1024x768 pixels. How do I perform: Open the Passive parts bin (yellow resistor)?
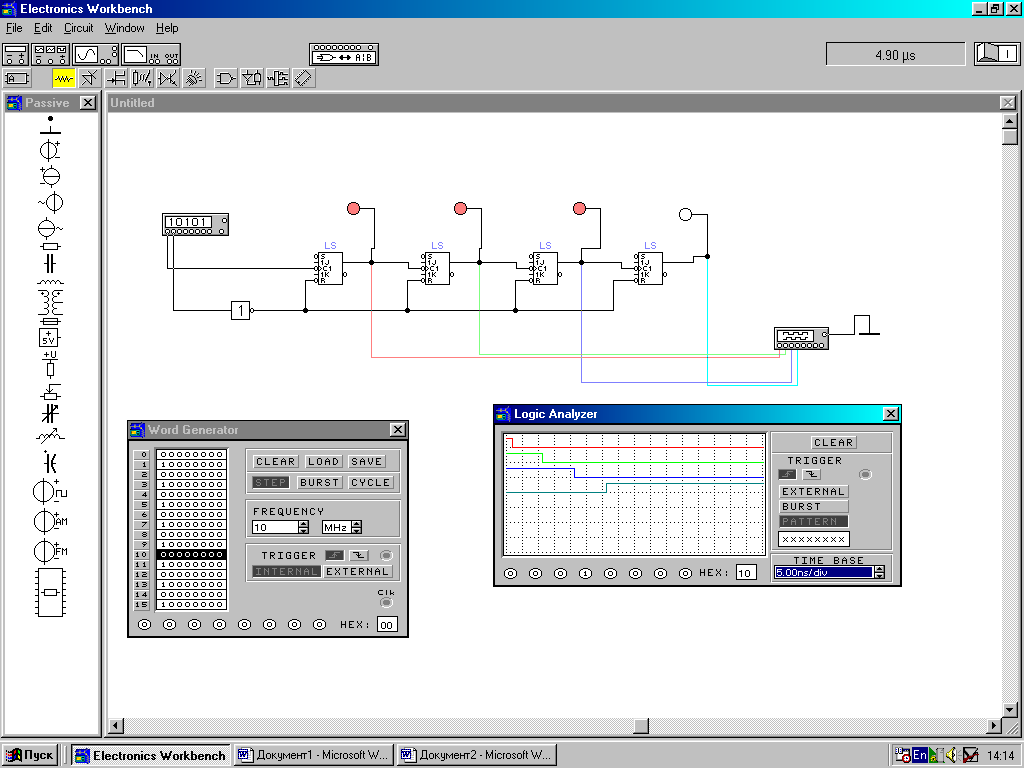[x=64, y=79]
